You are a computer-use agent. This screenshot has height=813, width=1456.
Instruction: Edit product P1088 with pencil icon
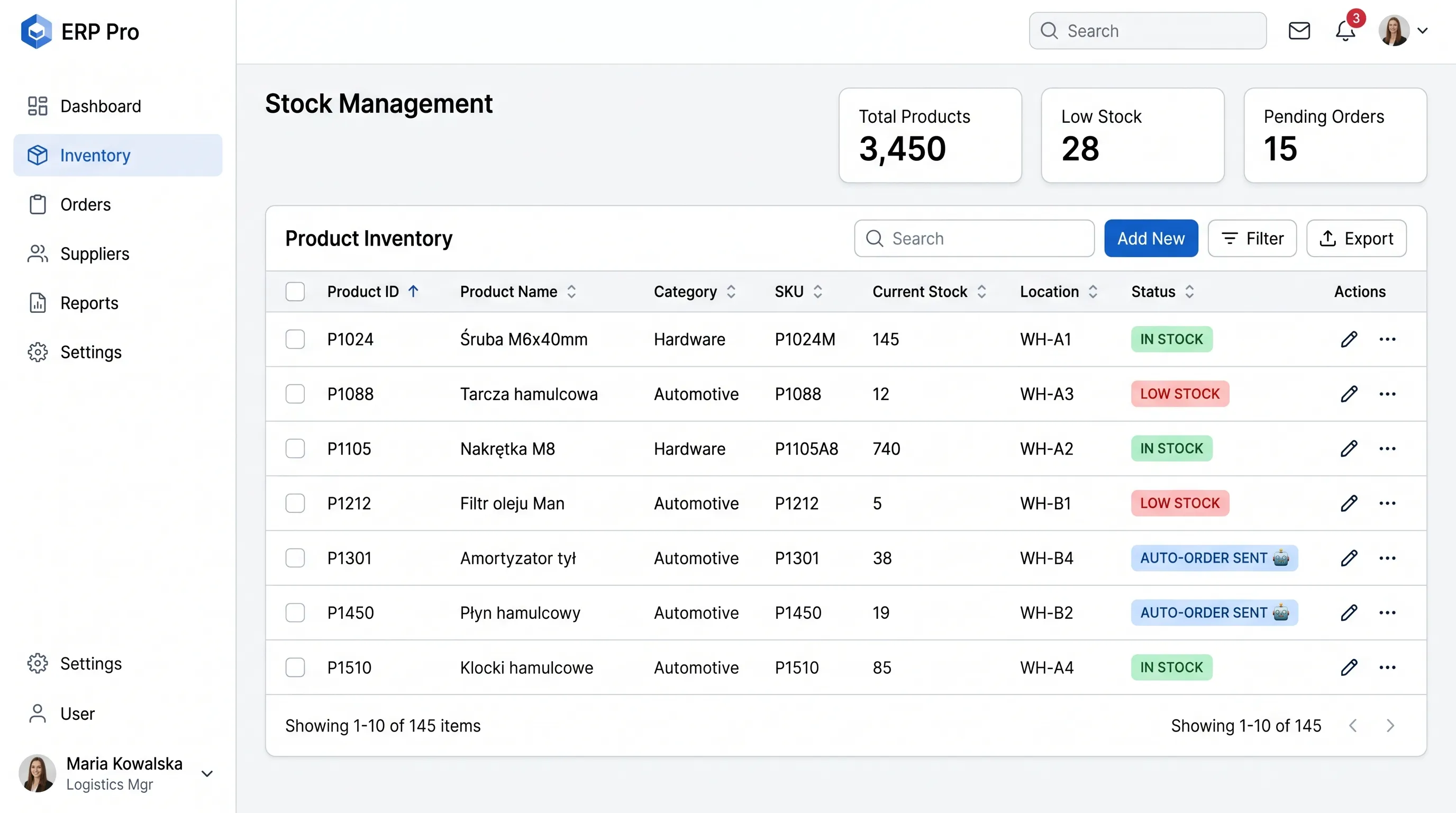pyautogui.click(x=1349, y=393)
